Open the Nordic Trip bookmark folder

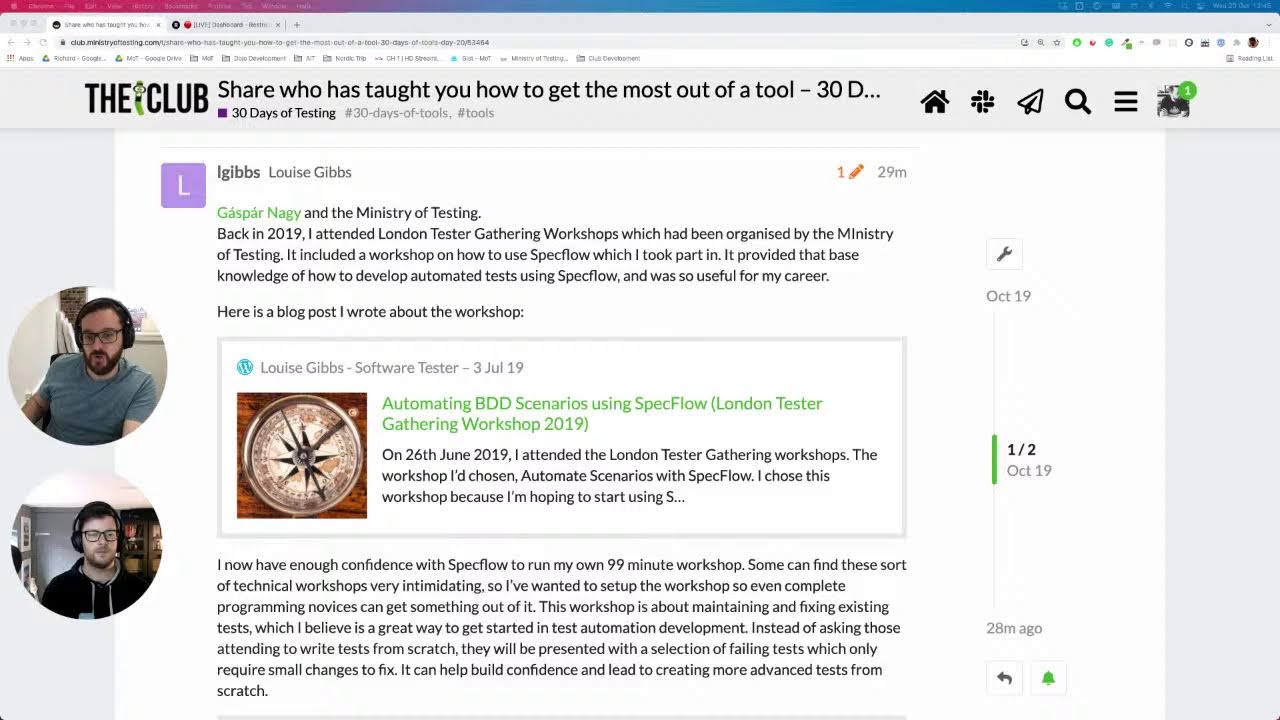coord(345,58)
